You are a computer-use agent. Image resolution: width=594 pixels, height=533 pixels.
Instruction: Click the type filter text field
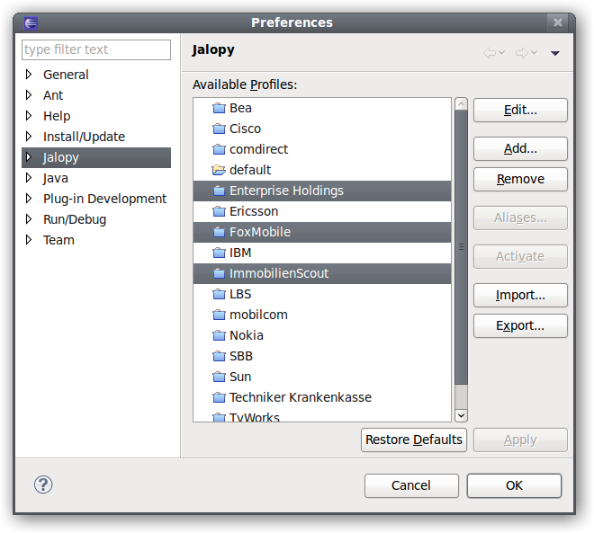(x=96, y=50)
